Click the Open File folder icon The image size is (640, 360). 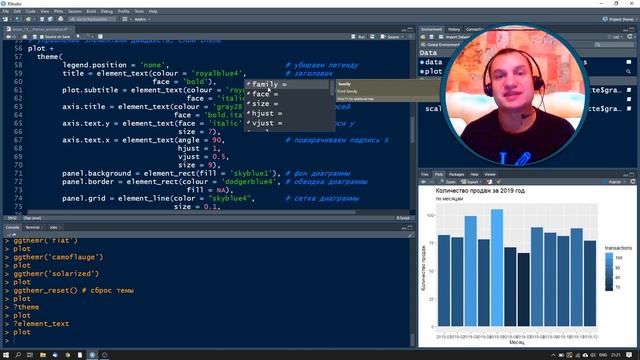(28, 19)
